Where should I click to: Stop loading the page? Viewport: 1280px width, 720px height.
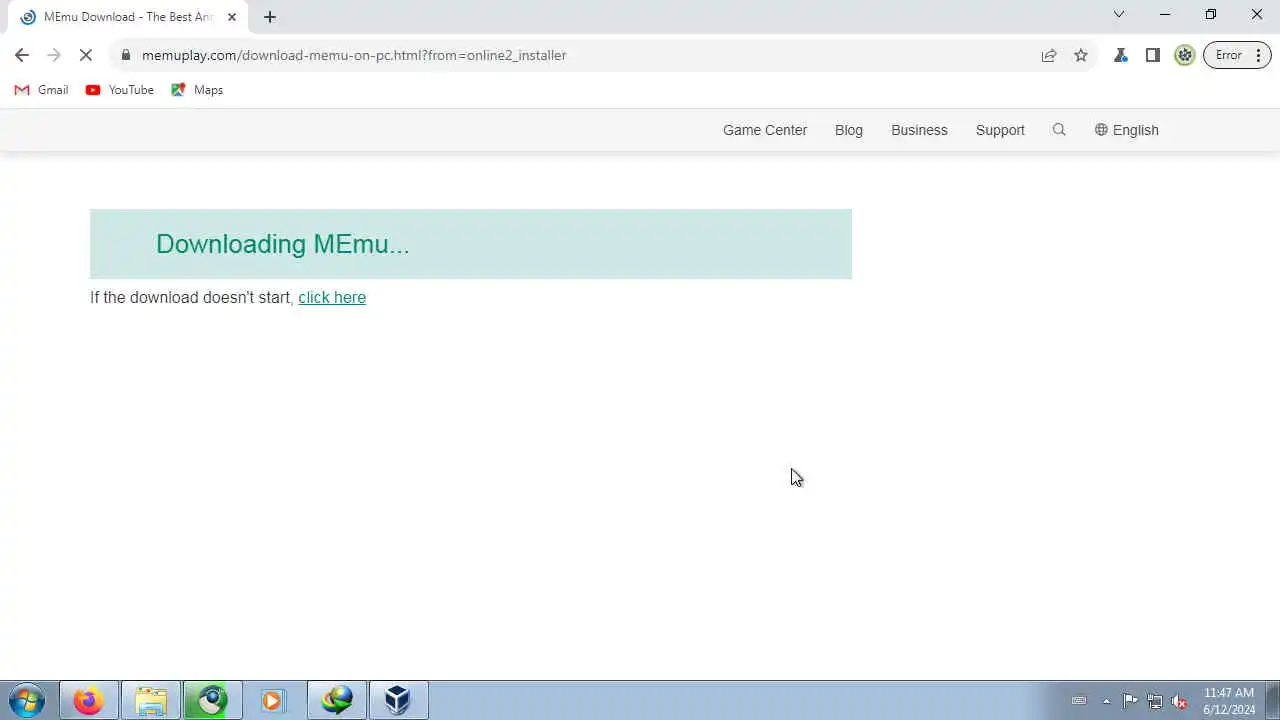pos(86,55)
